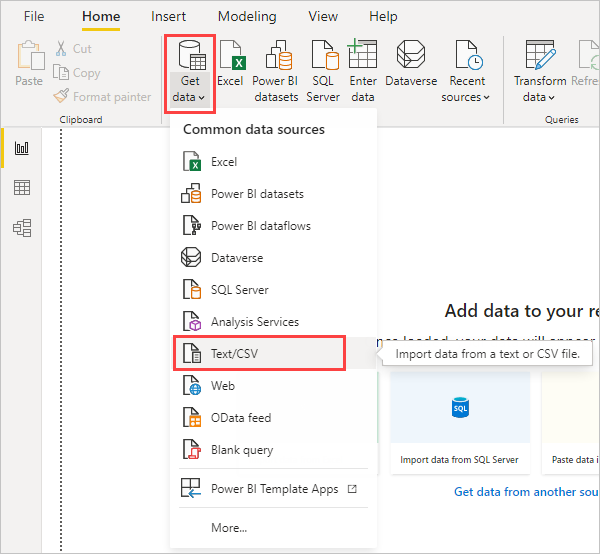Click Get data from another source link

525,492
